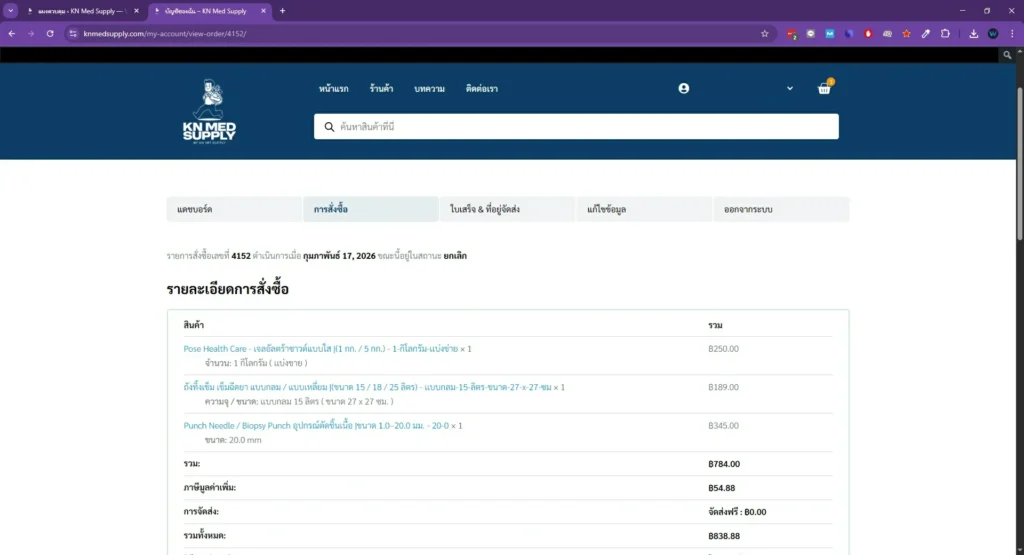Select the ออกจากระบบ logout tab
1024x555 pixels.
click(x=781, y=209)
